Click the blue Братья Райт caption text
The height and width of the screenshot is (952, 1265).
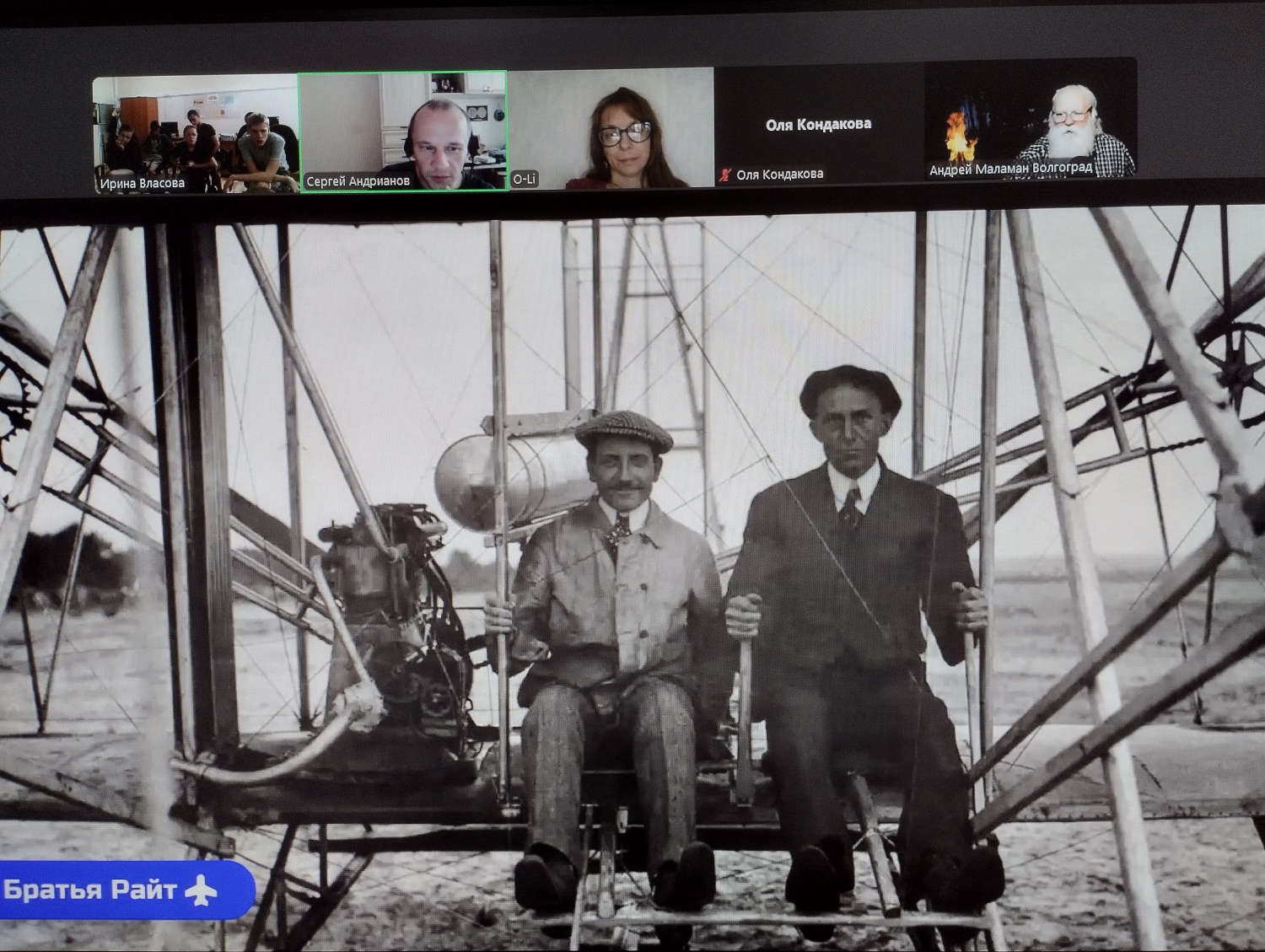click(90, 890)
